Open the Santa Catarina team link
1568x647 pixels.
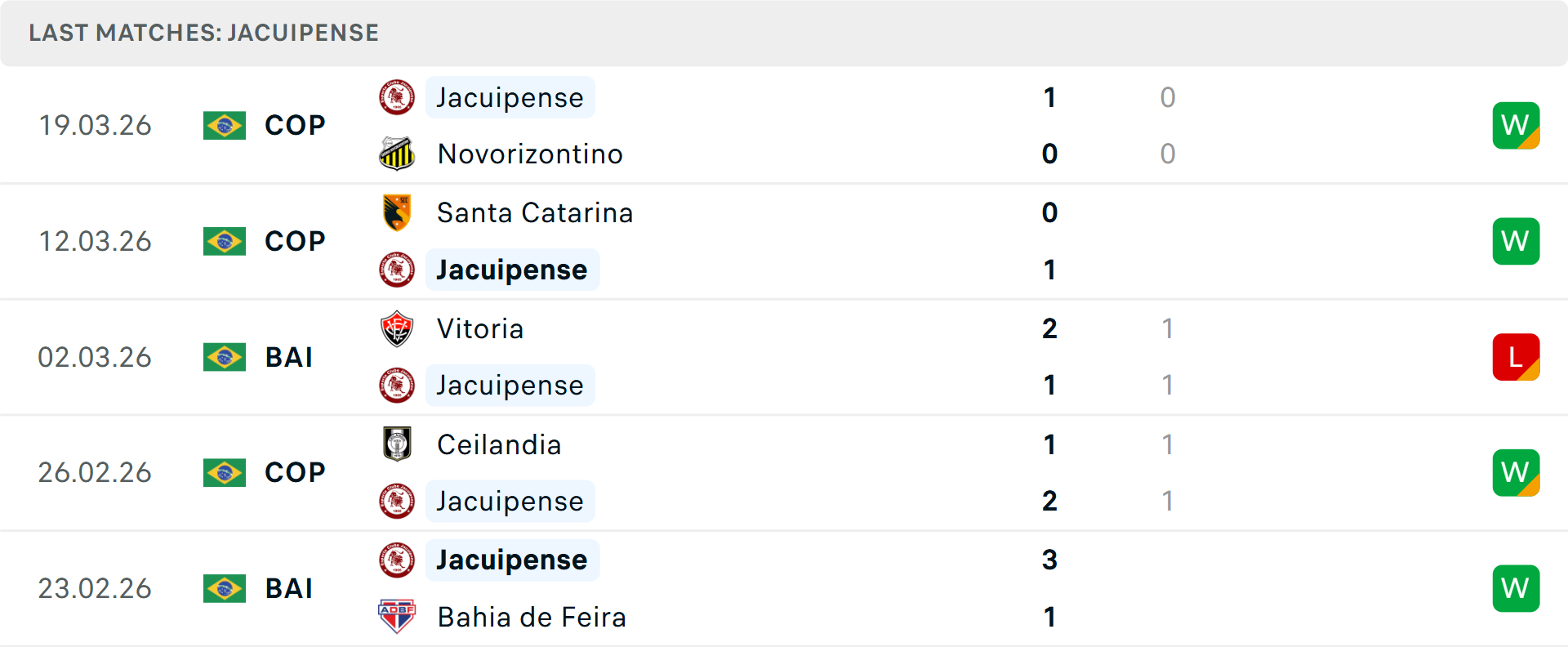click(535, 212)
